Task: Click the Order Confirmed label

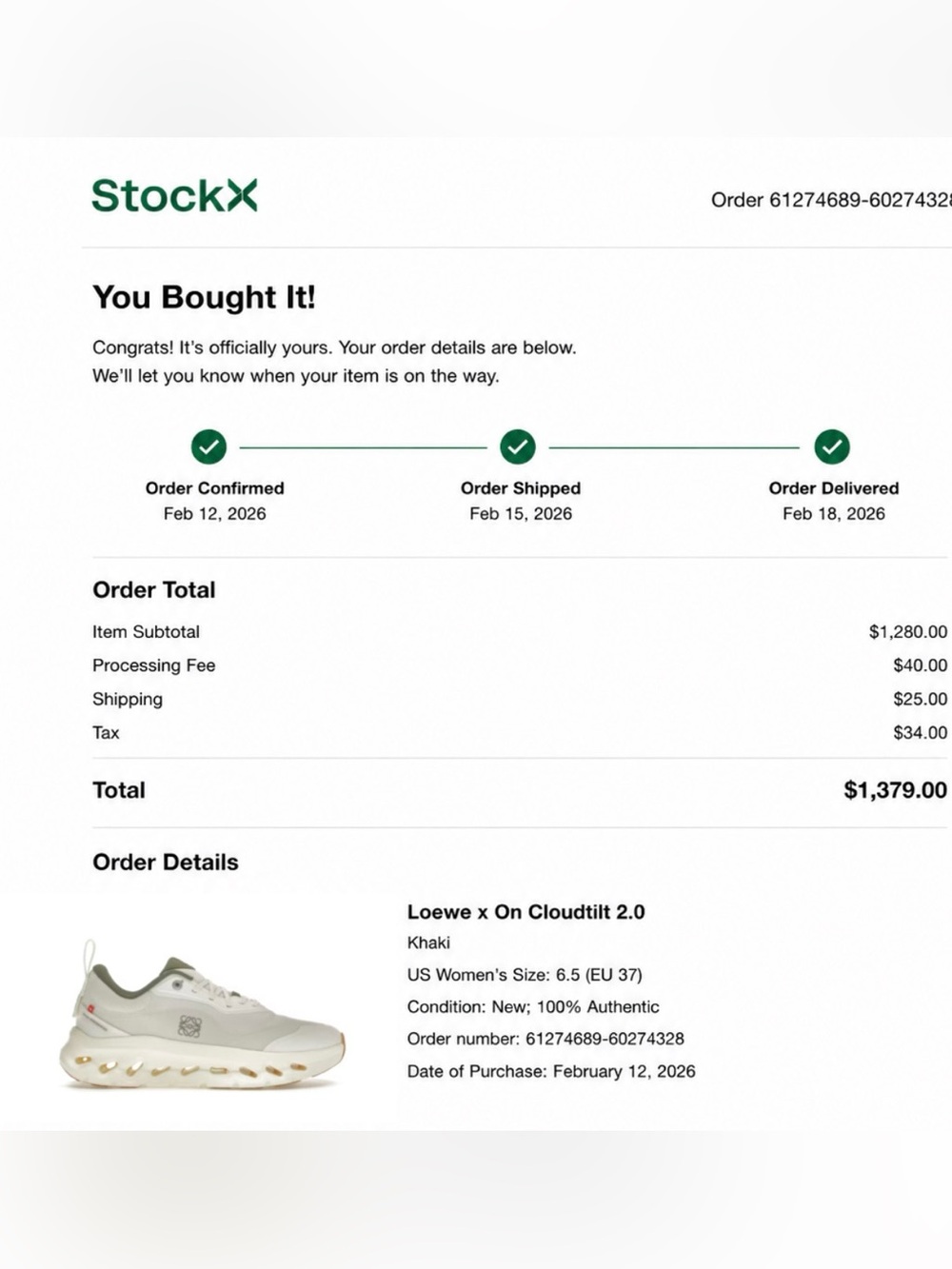Action: (x=215, y=488)
